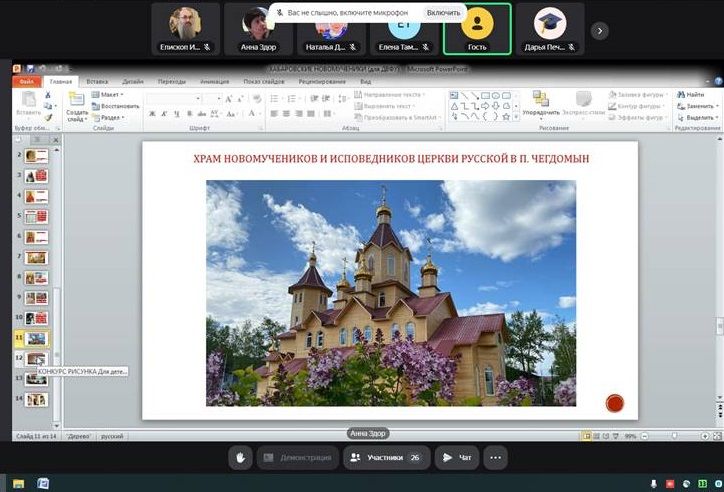The image size is (724, 492).
Task: Click Включить to turn on the microphone
Action: click(443, 13)
